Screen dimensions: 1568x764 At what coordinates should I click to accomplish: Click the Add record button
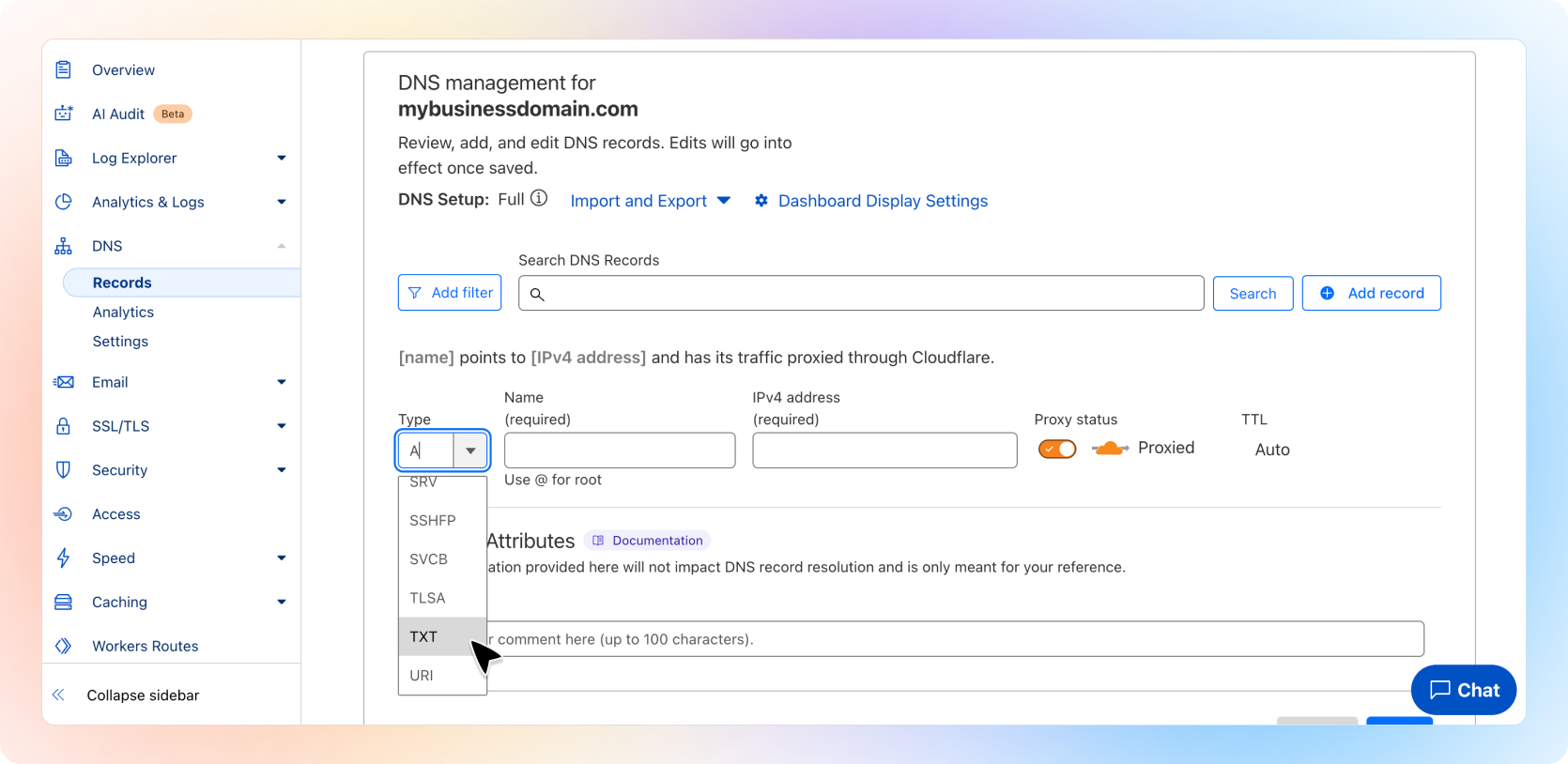(x=1371, y=293)
